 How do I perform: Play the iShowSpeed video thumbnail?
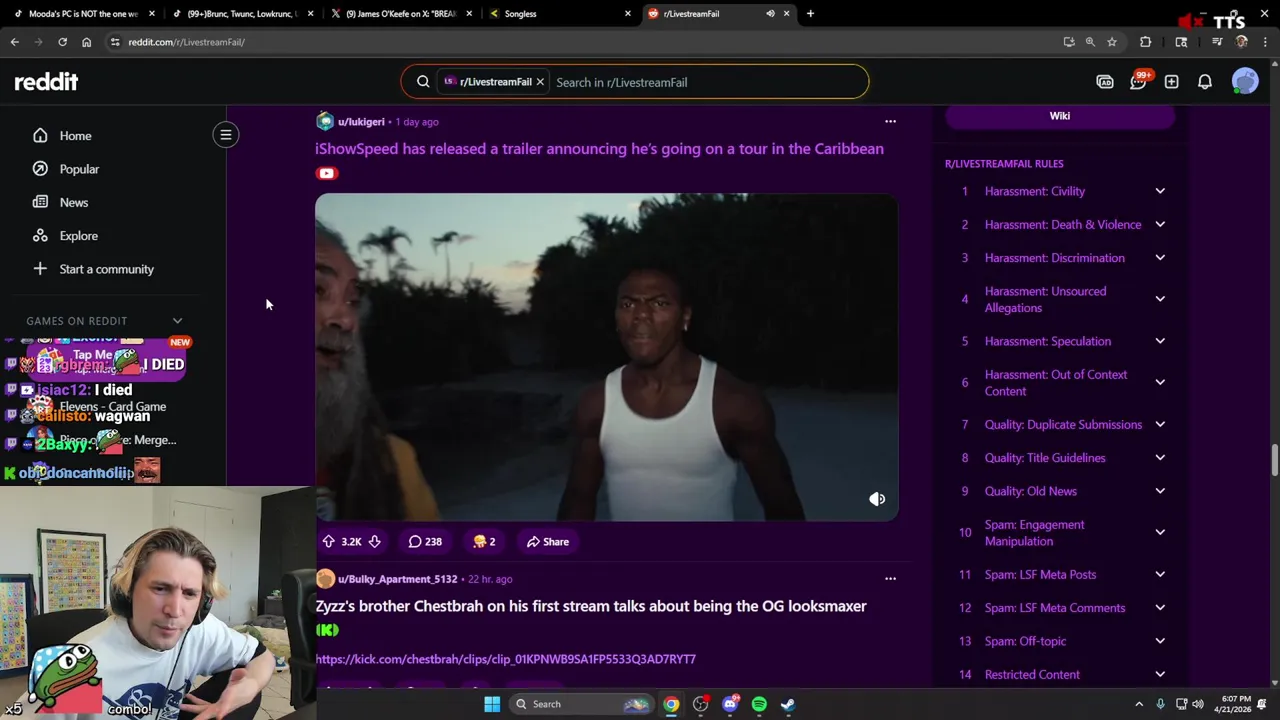coord(606,357)
